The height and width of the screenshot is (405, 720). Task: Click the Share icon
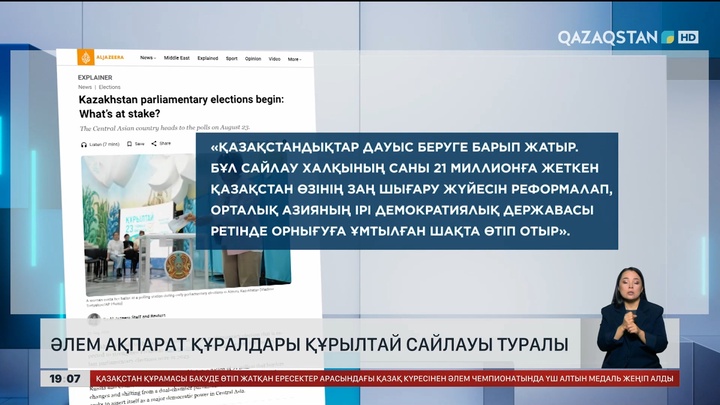[x=154, y=143]
